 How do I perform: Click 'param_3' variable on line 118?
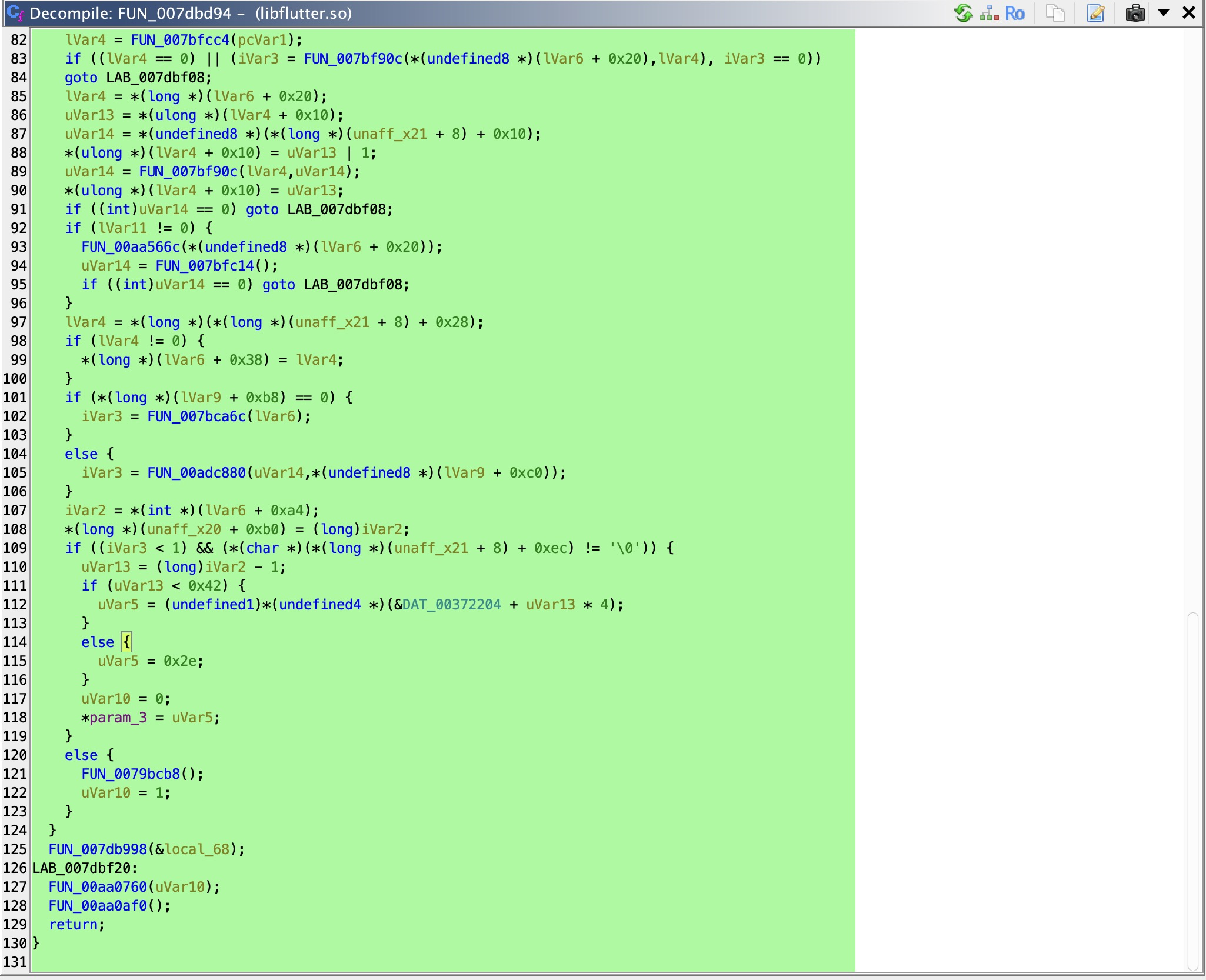coord(118,718)
